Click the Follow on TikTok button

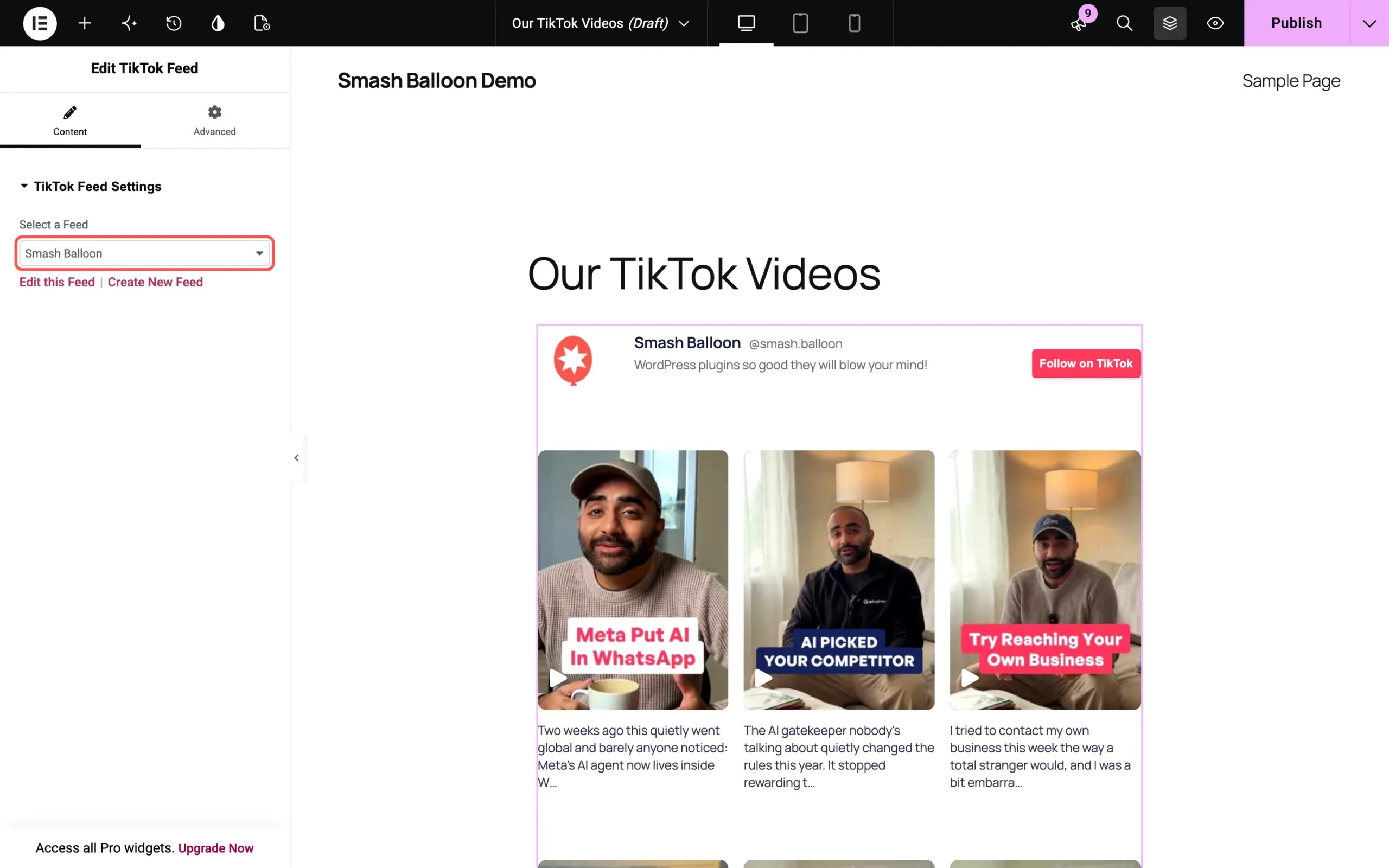1086,363
